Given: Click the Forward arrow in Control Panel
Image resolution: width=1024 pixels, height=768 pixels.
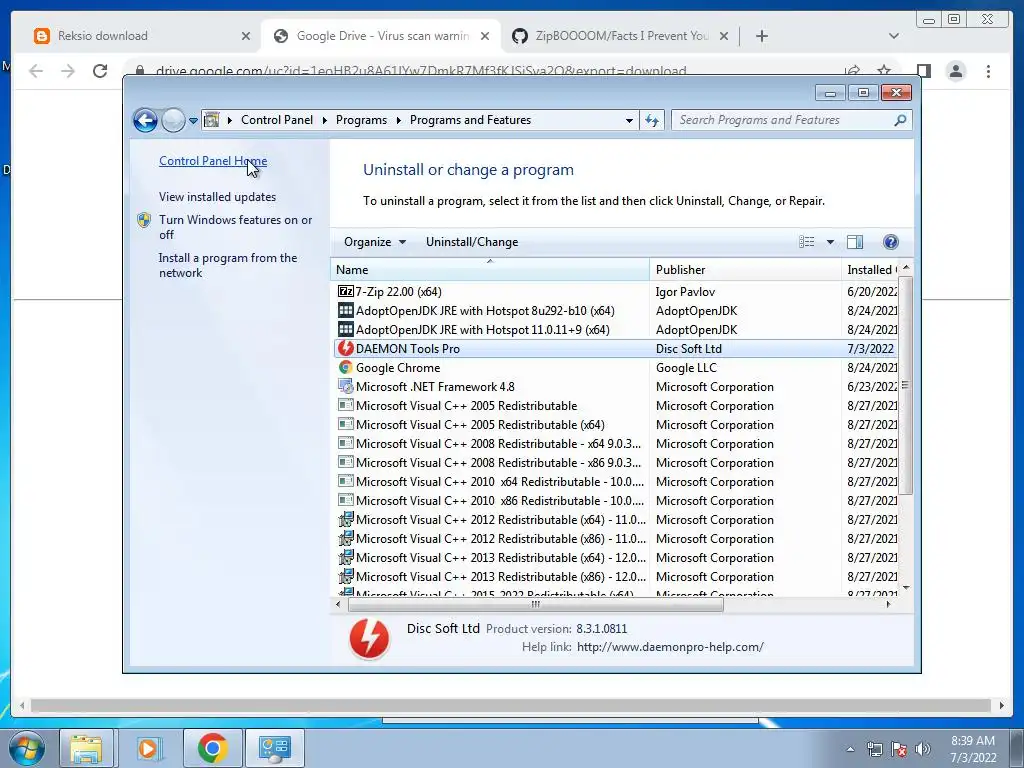Looking at the screenshot, I should (x=173, y=120).
